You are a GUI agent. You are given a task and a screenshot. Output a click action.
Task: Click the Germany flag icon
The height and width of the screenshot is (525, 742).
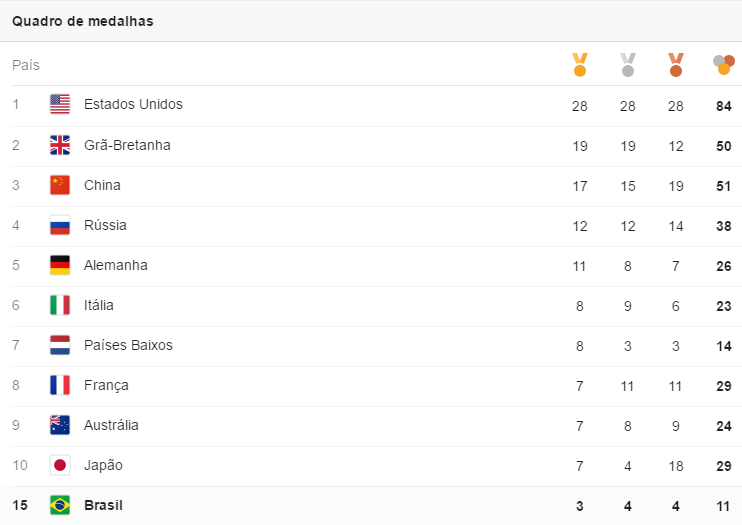(60, 265)
